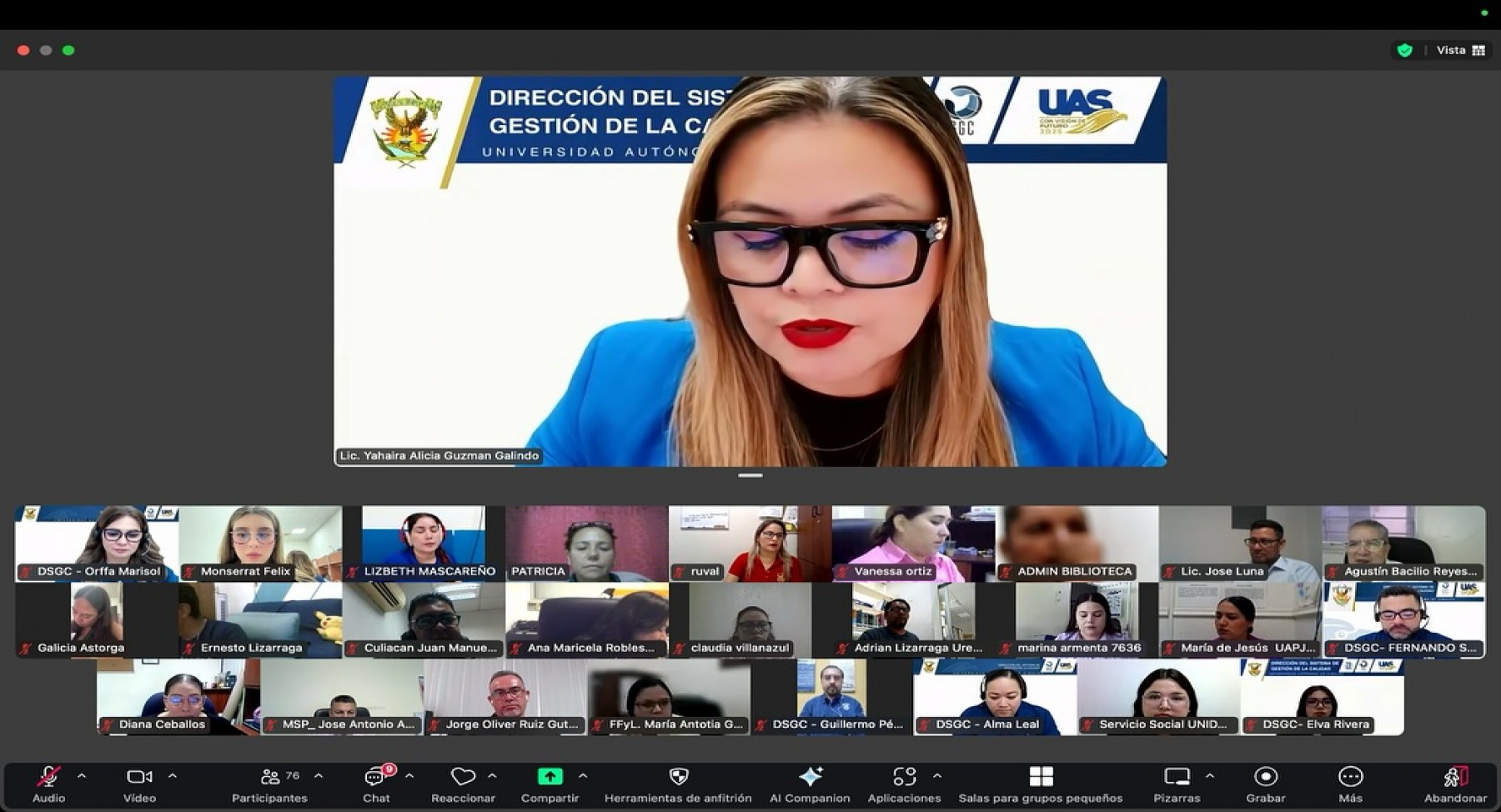1501x812 pixels.
Task: Open the Participantes panel
Action: [x=269, y=784]
